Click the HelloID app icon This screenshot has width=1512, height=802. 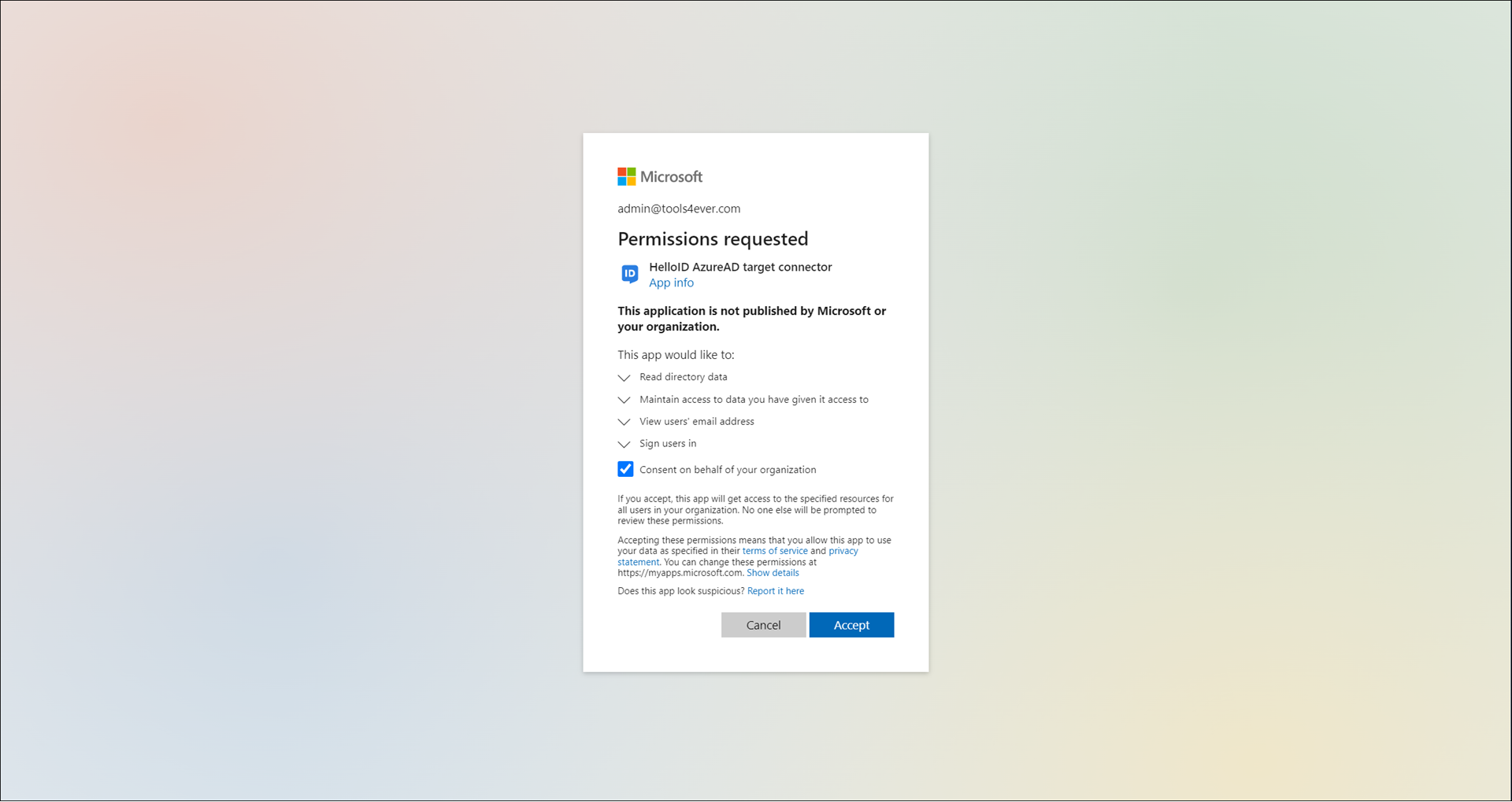[x=630, y=274]
